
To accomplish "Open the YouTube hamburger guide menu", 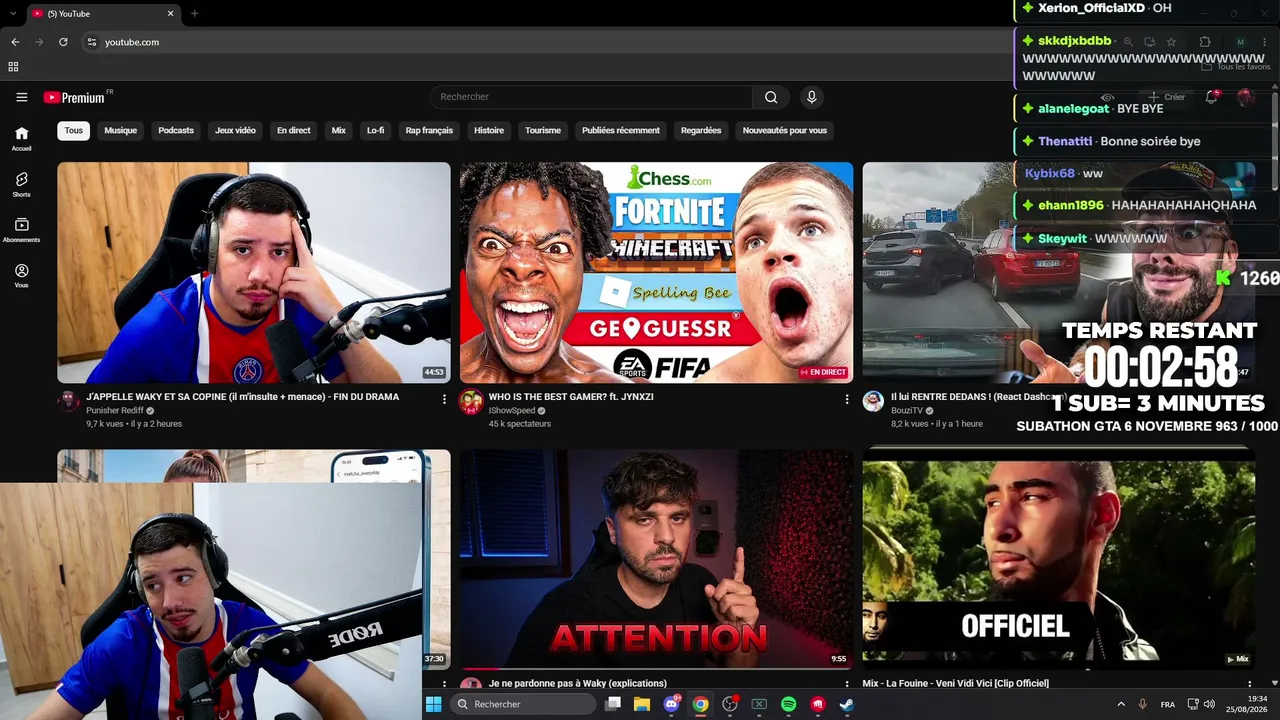I will coord(21,97).
